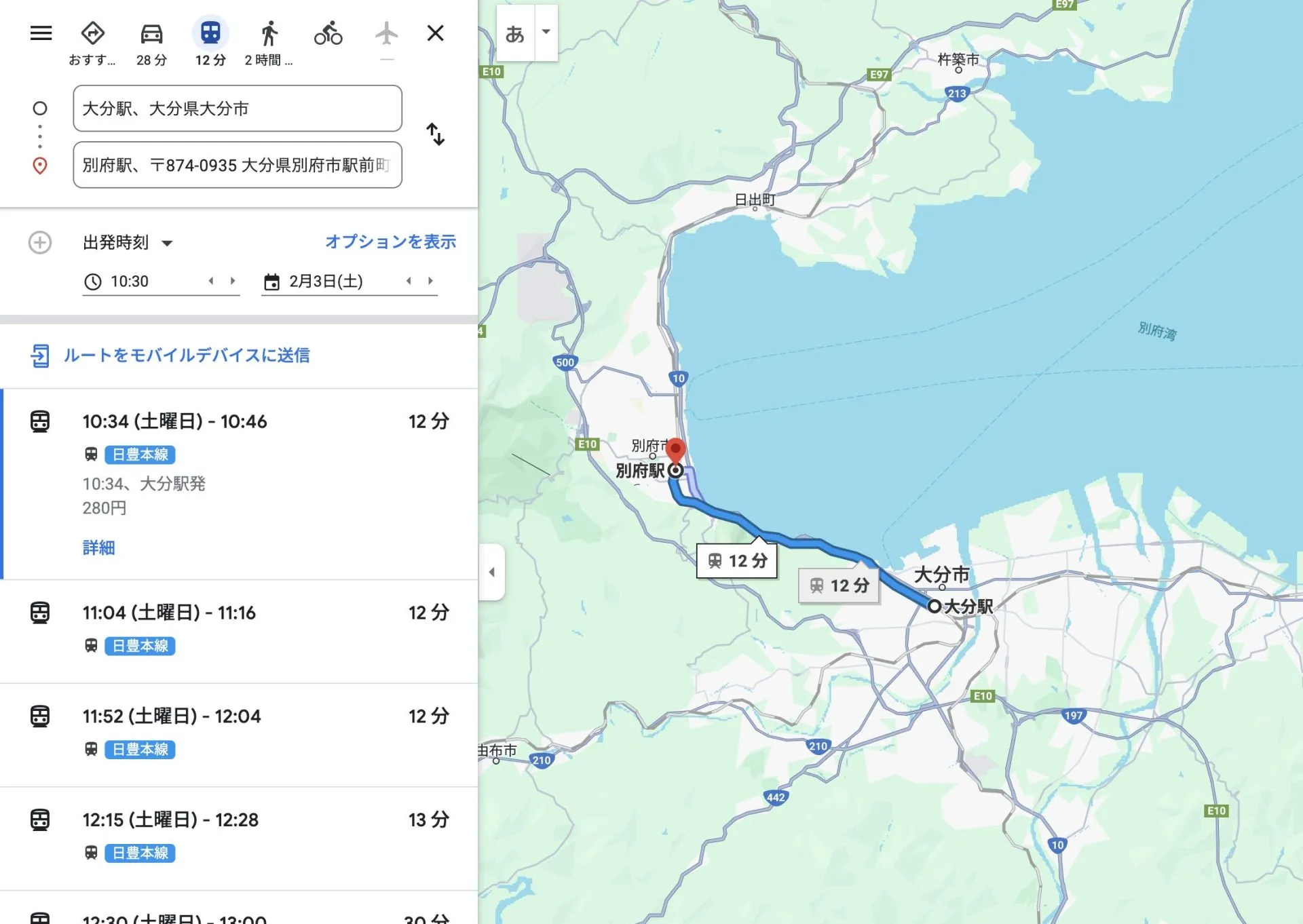Screen dimensions: 1303x924
Task: Step departure time to next value
Action: click(x=233, y=281)
